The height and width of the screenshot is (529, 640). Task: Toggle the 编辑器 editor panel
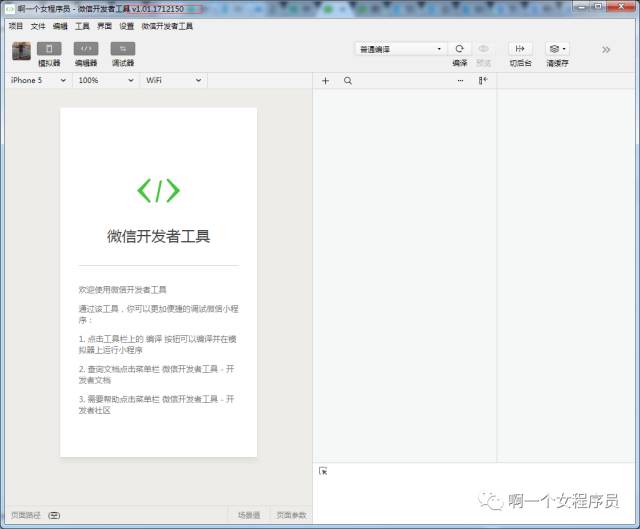(x=86, y=49)
